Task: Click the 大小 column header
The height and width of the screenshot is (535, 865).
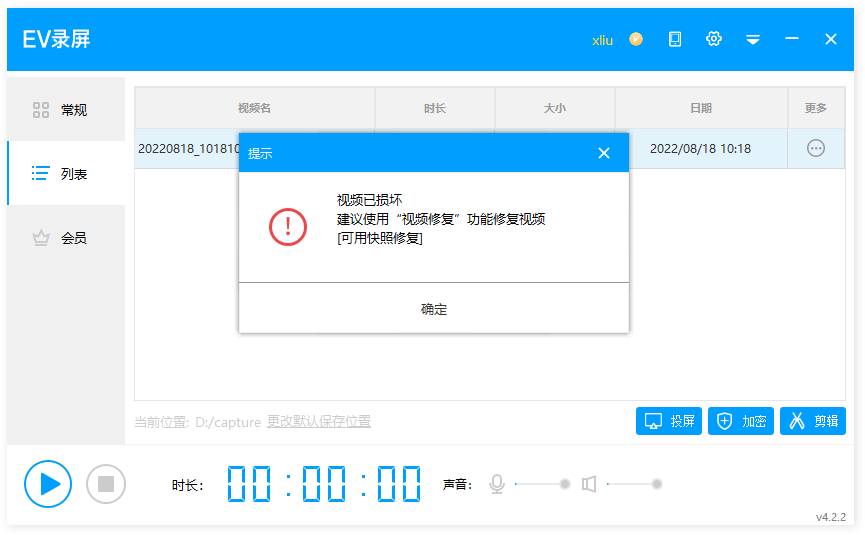Action: tap(554, 108)
